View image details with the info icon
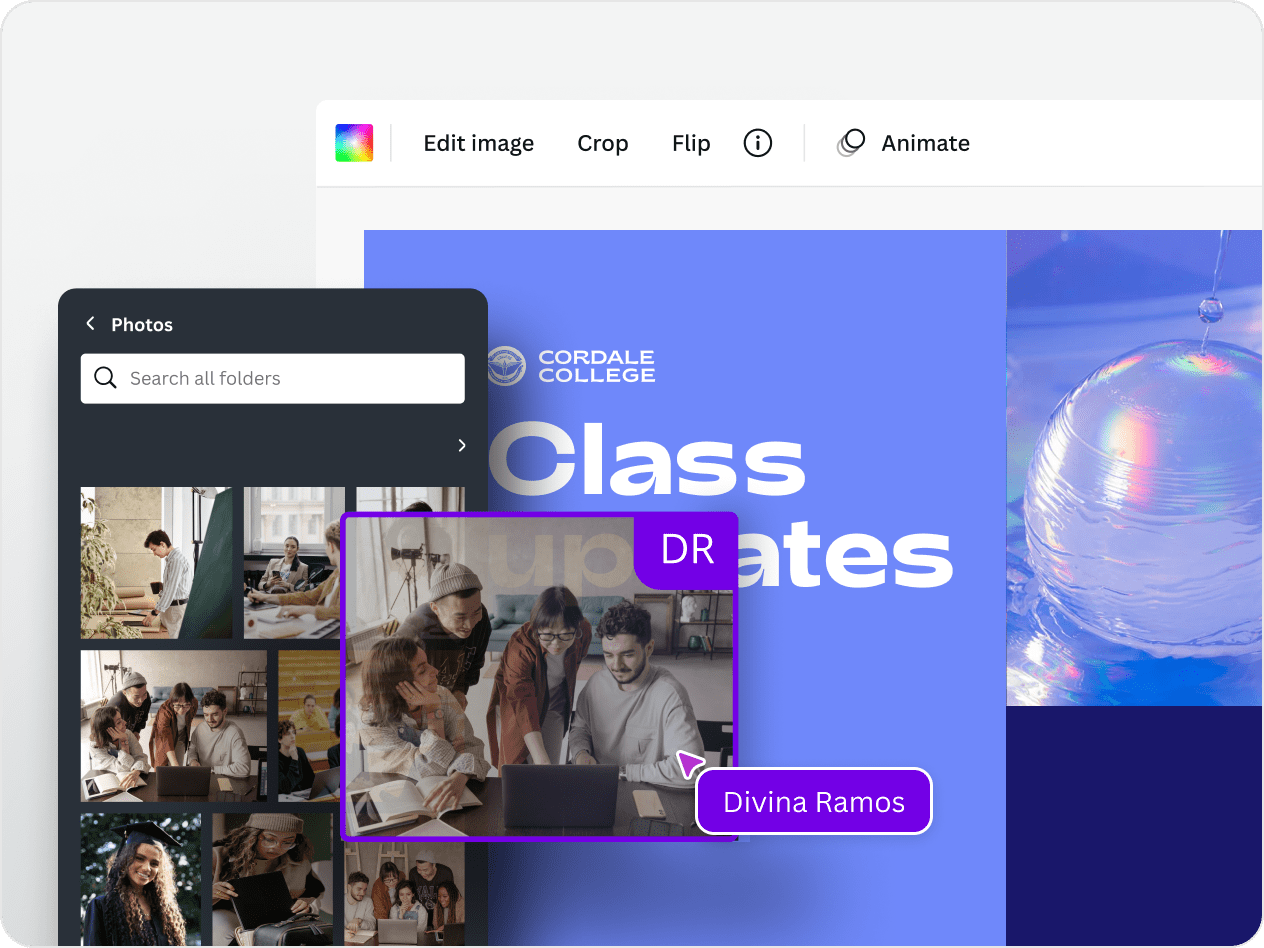 (757, 143)
